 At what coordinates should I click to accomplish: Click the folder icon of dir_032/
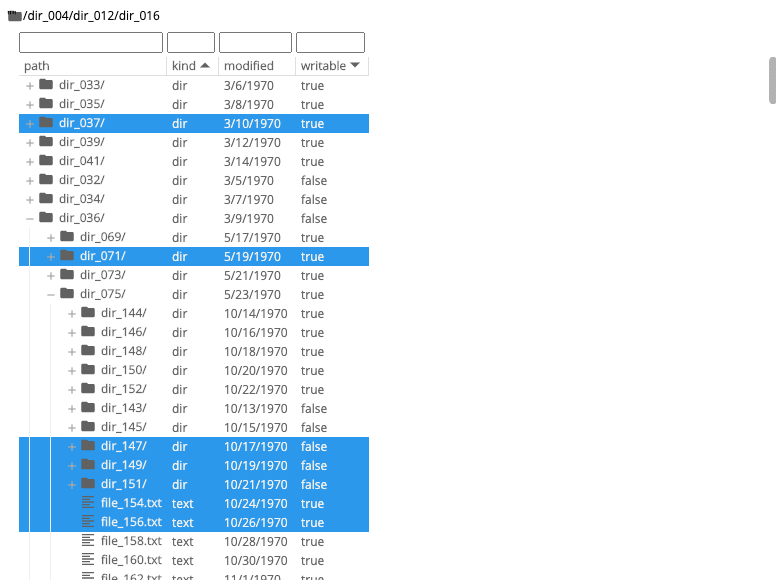pos(46,180)
